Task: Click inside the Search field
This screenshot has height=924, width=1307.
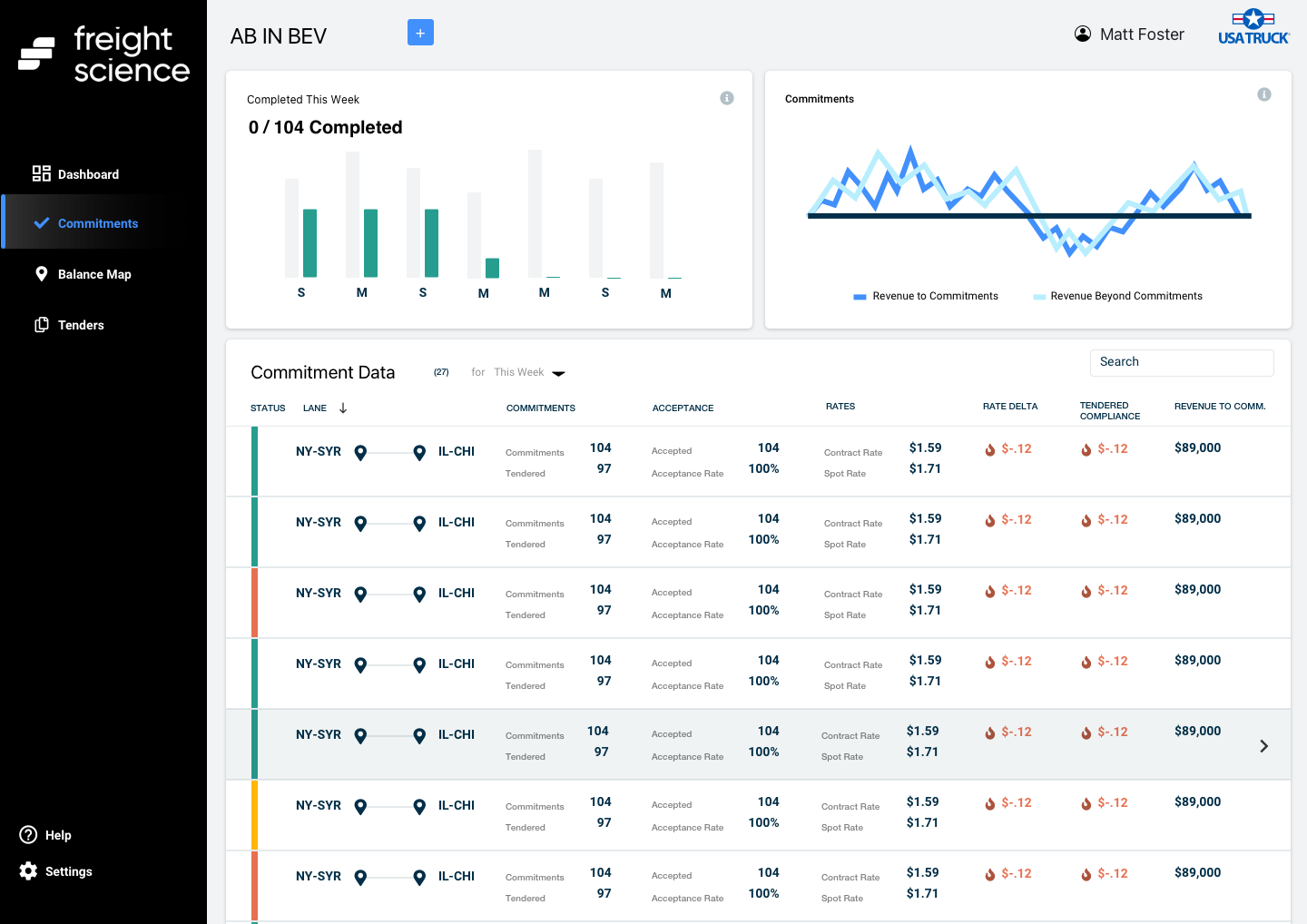Action: 1182,362
